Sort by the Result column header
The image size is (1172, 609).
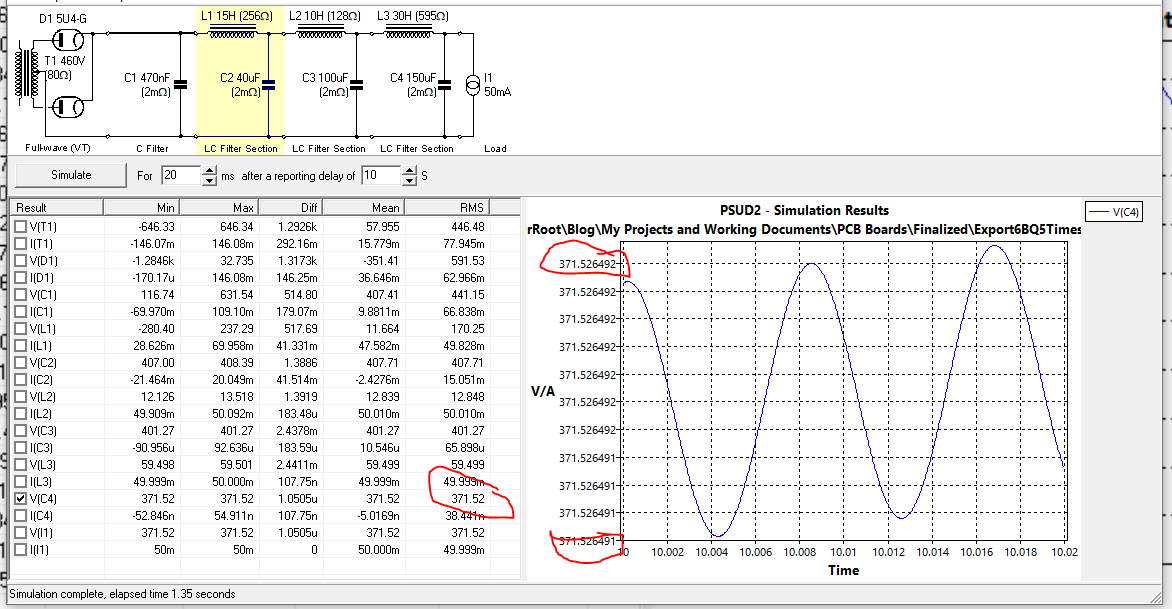[57, 208]
